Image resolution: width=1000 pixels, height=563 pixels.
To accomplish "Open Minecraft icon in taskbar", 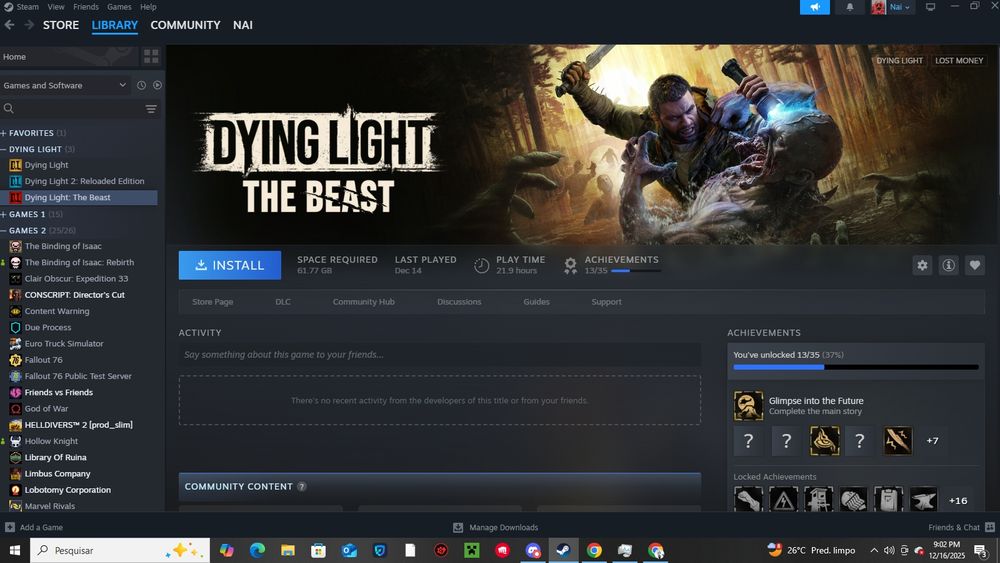I will pos(471,550).
